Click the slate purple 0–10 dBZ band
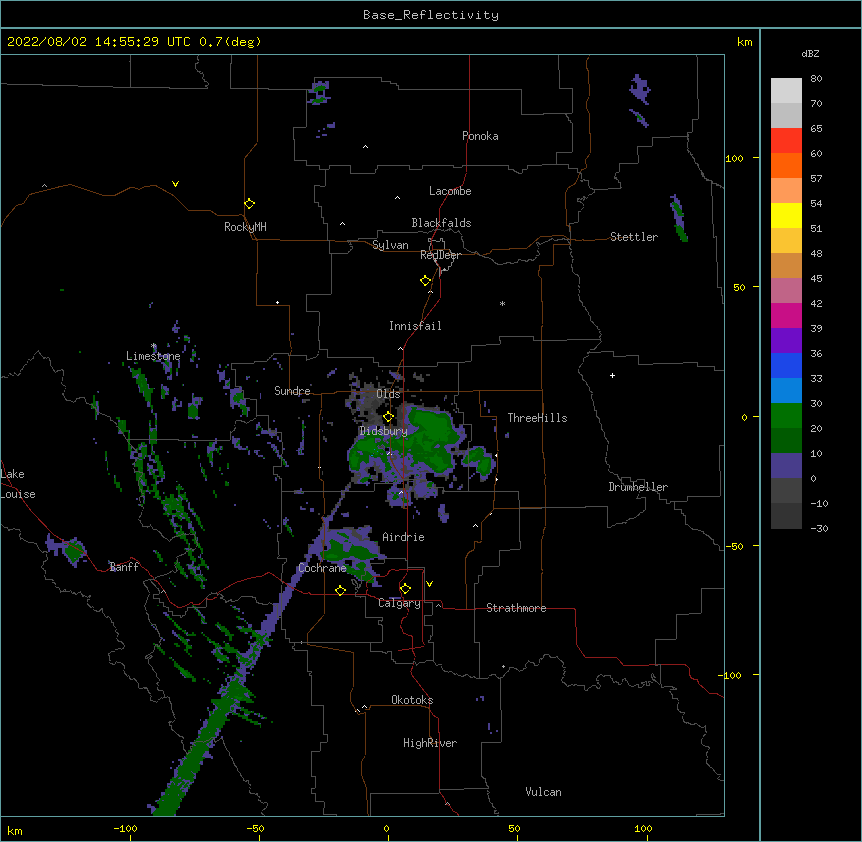This screenshot has height=842, width=862. pyautogui.click(x=786, y=466)
